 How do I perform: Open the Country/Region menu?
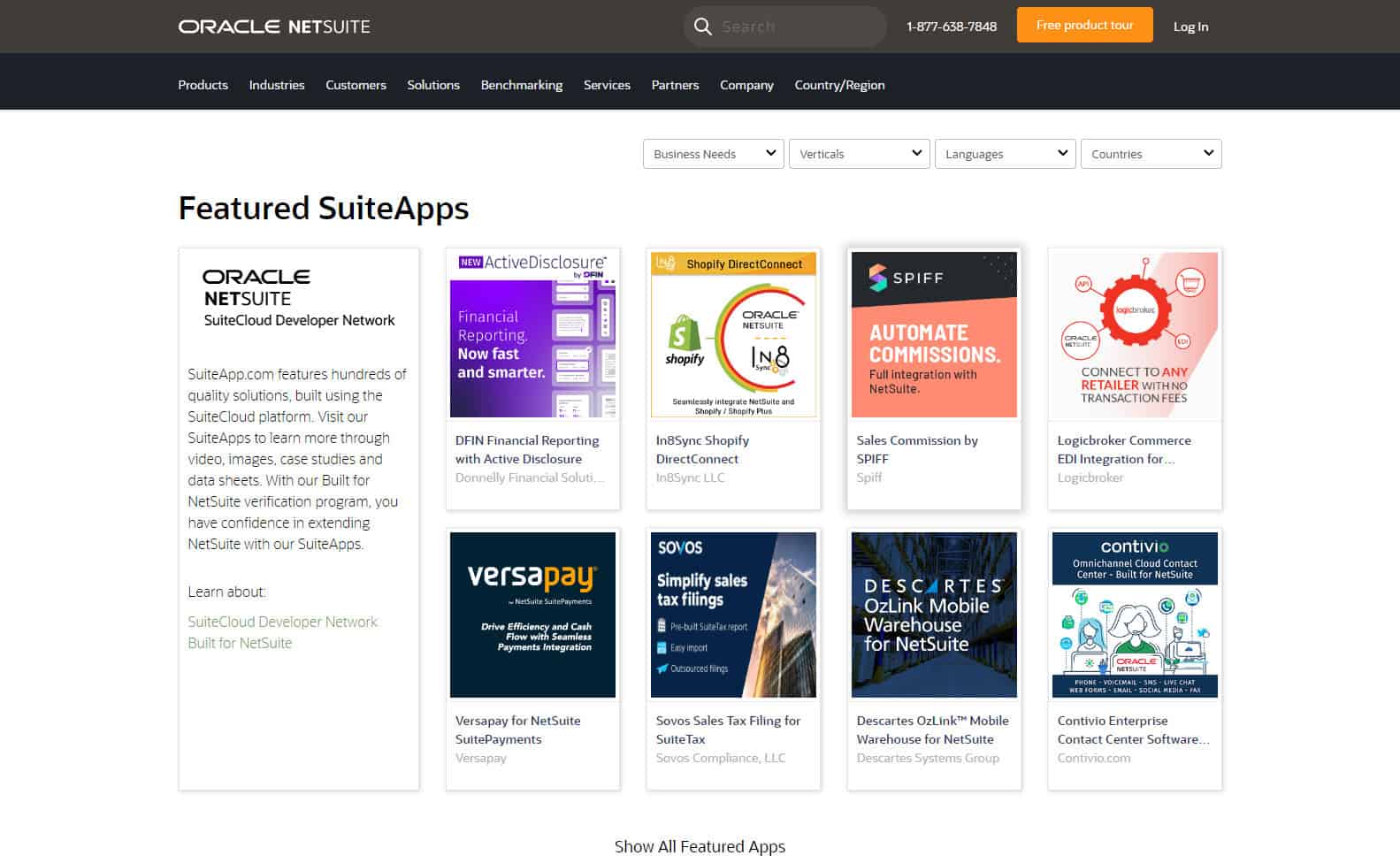click(x=839, y=85)
